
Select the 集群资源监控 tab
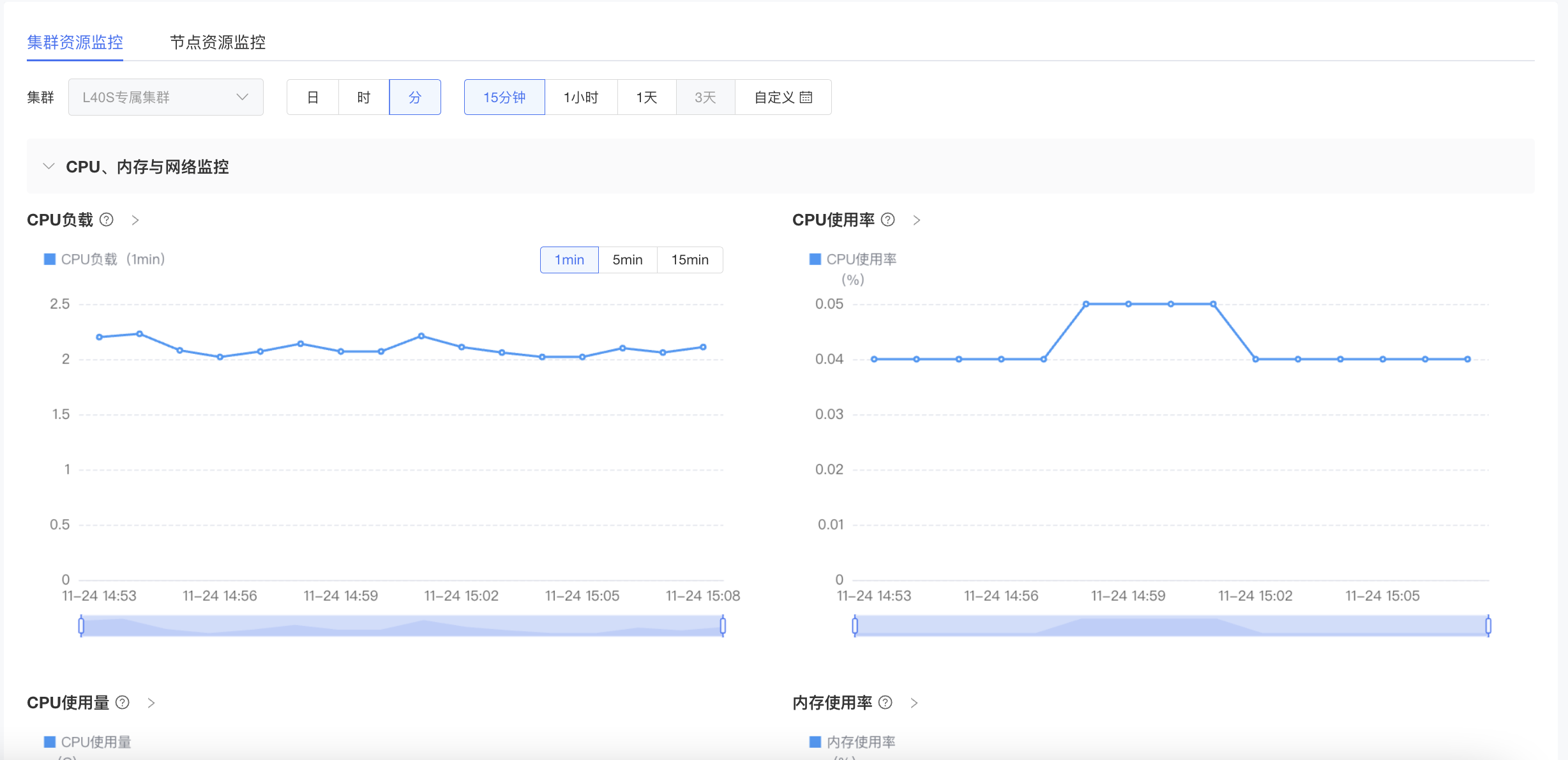[75, 42]
